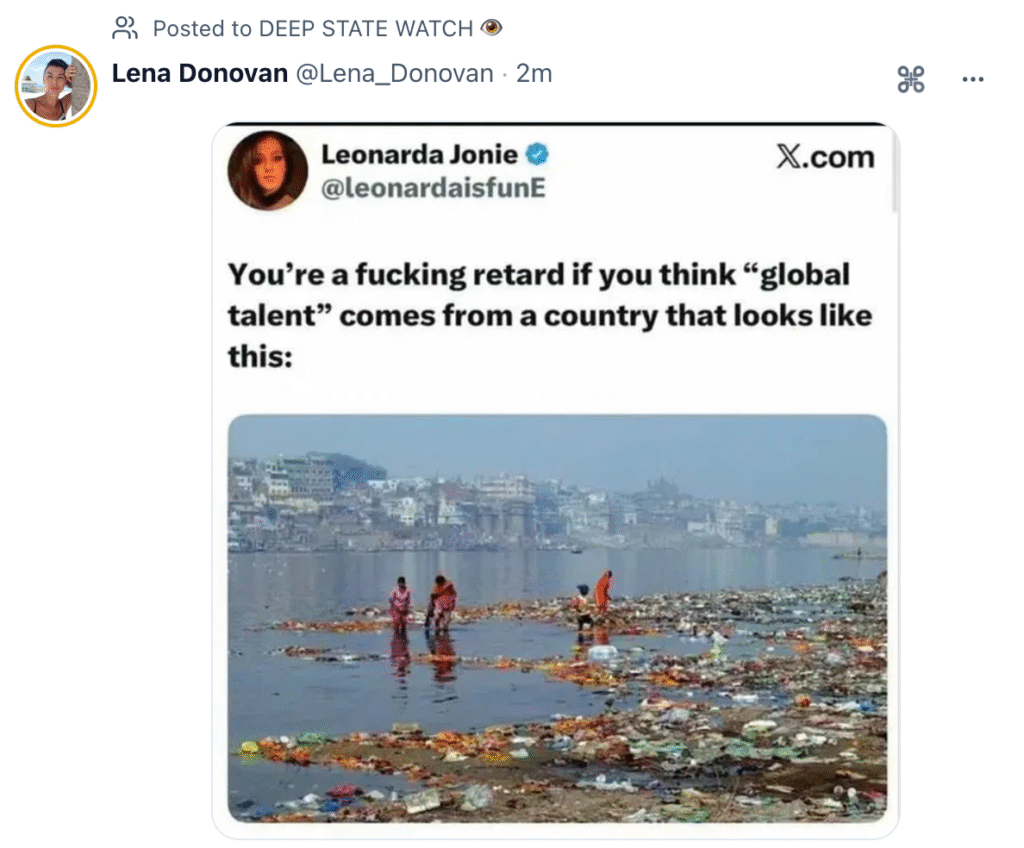Click the community people icon
Screen dimensions: 1024x848
[x=124, y=28]
